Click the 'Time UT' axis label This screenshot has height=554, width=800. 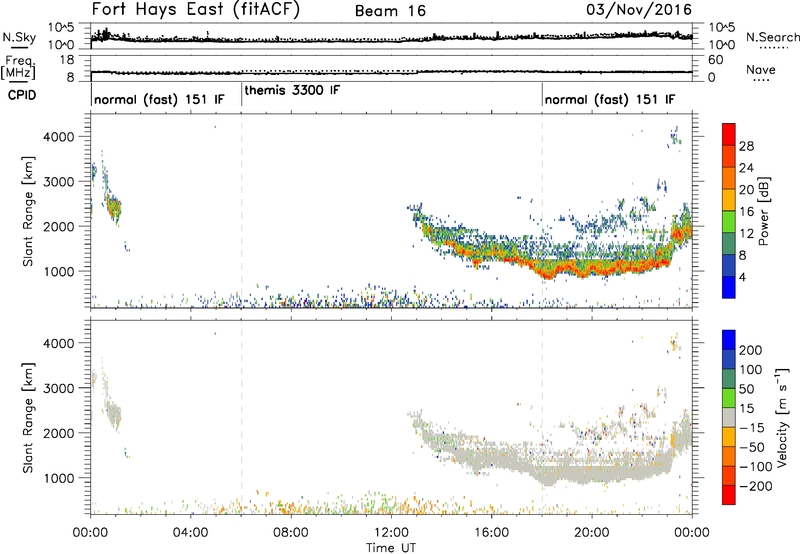[391, 547]
